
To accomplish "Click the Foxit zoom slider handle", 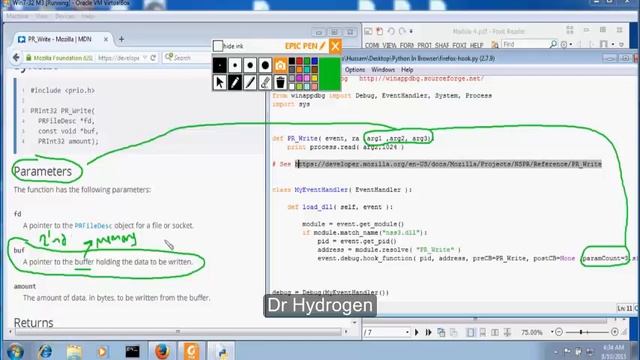I will pyautogui.click(x=581, y=332).
